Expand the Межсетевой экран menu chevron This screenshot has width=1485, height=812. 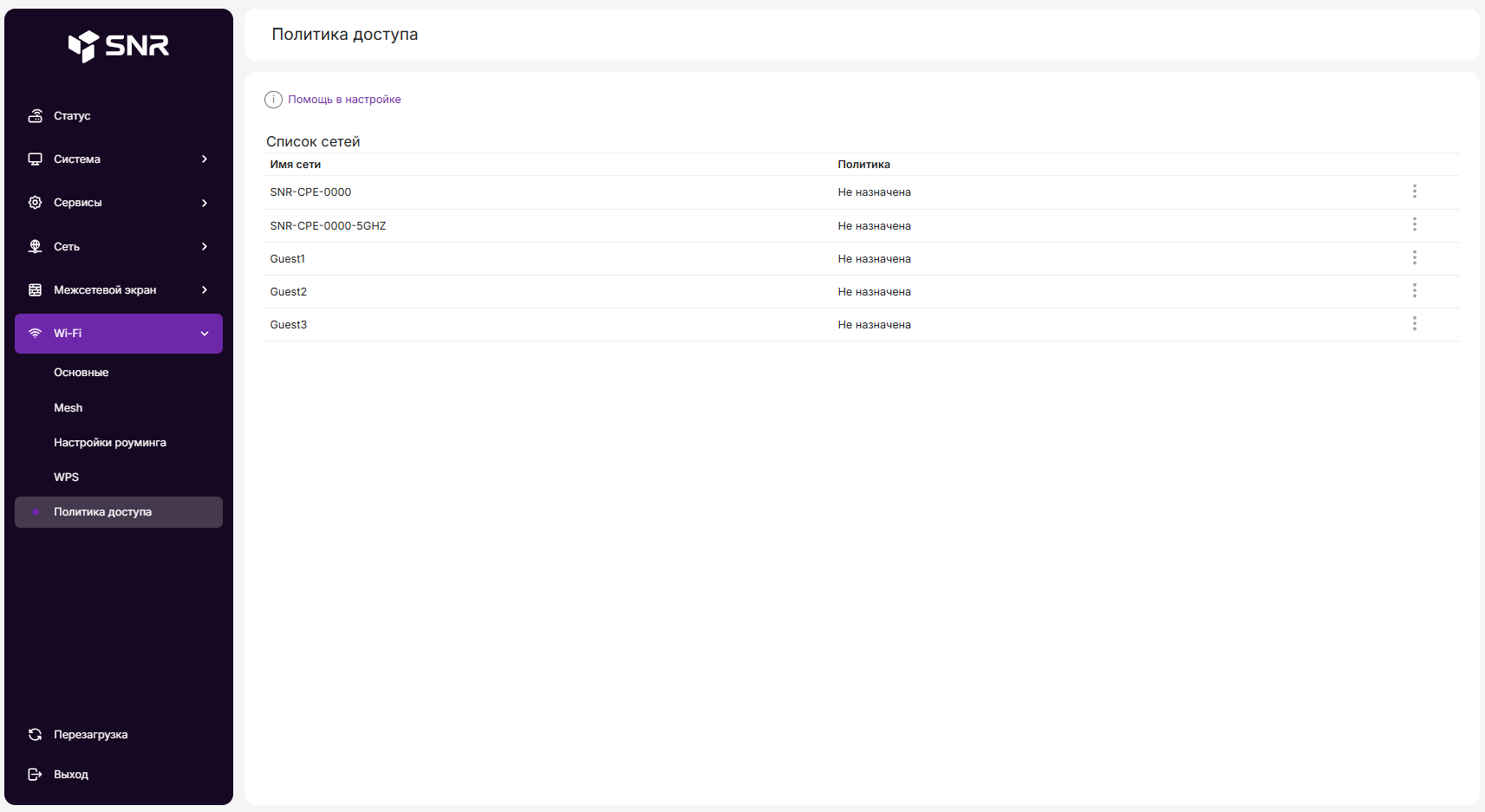tap(205, 290)
